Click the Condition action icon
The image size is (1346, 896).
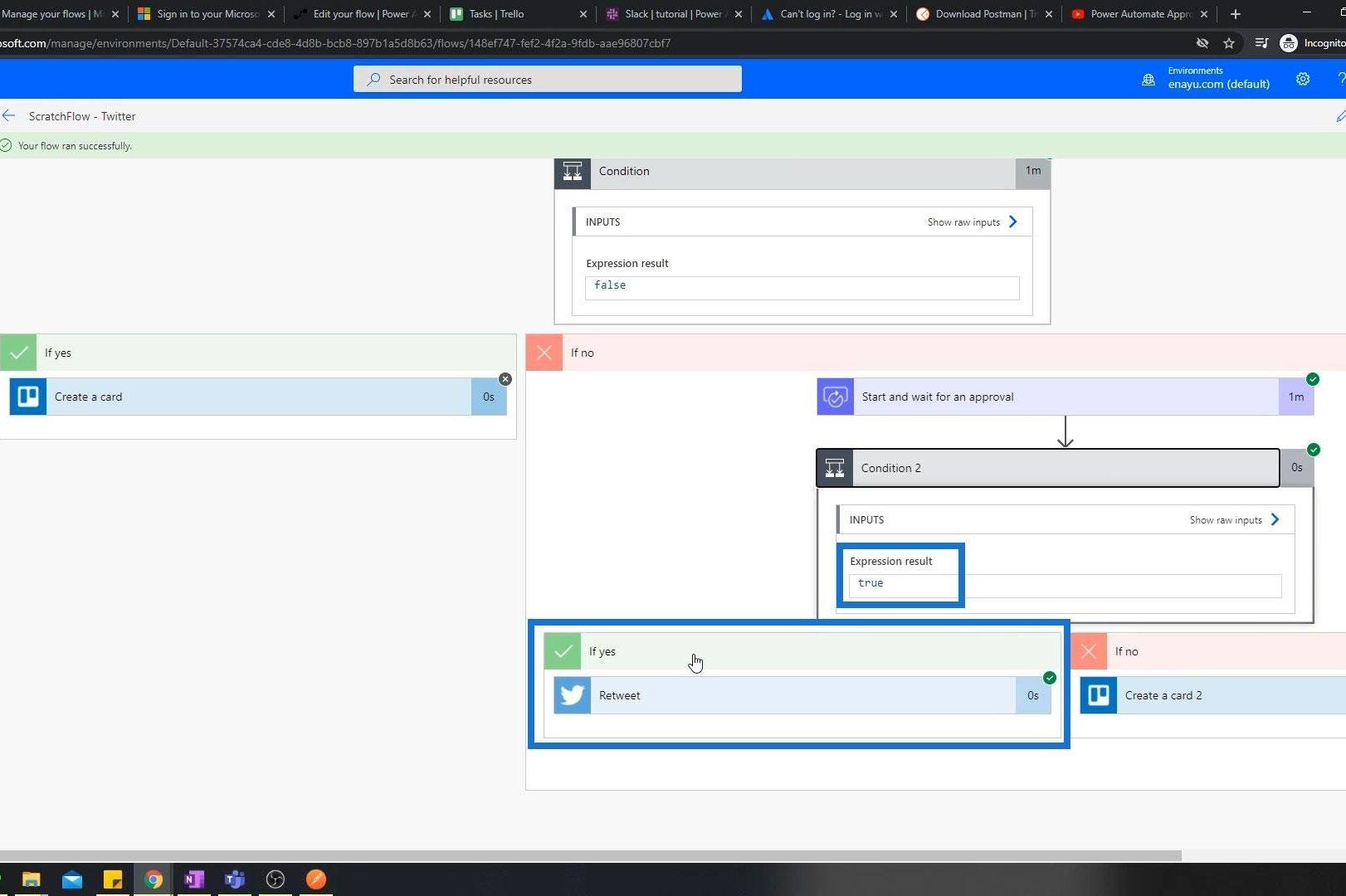(573, 173)
